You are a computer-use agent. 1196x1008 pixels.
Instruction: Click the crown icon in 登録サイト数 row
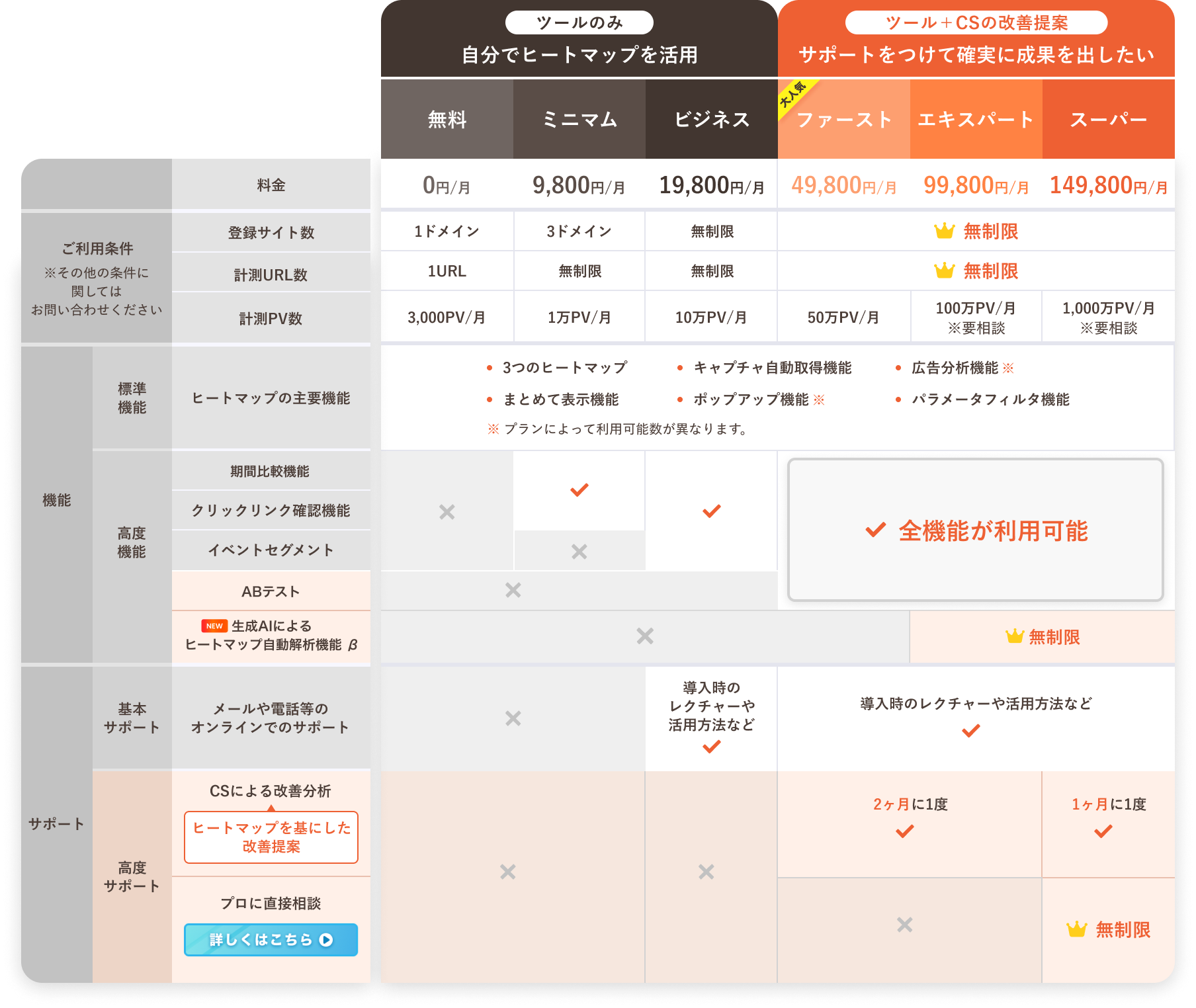[x=944, y=230]
